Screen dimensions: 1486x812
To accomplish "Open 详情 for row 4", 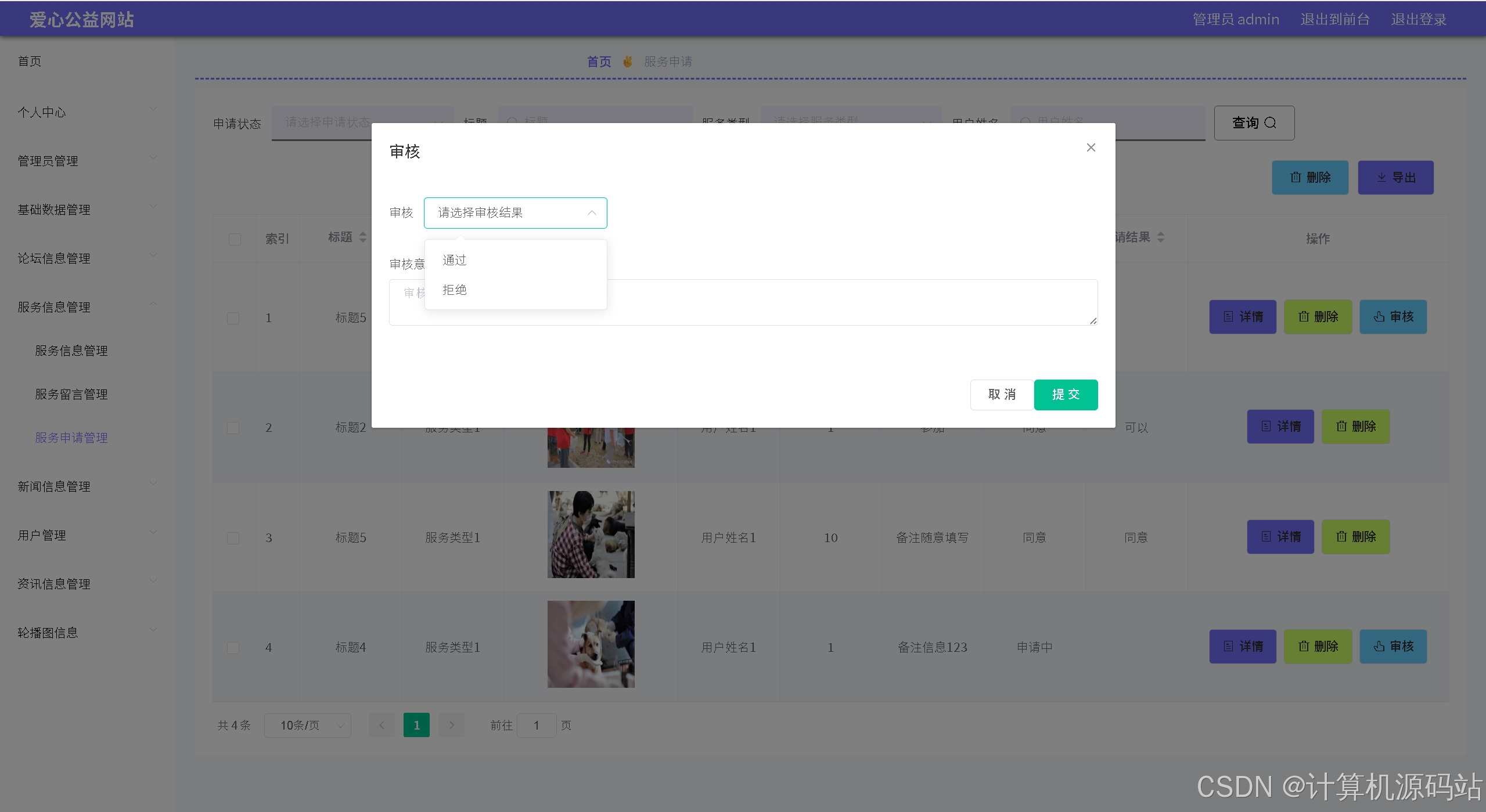I will point(1242,647).
